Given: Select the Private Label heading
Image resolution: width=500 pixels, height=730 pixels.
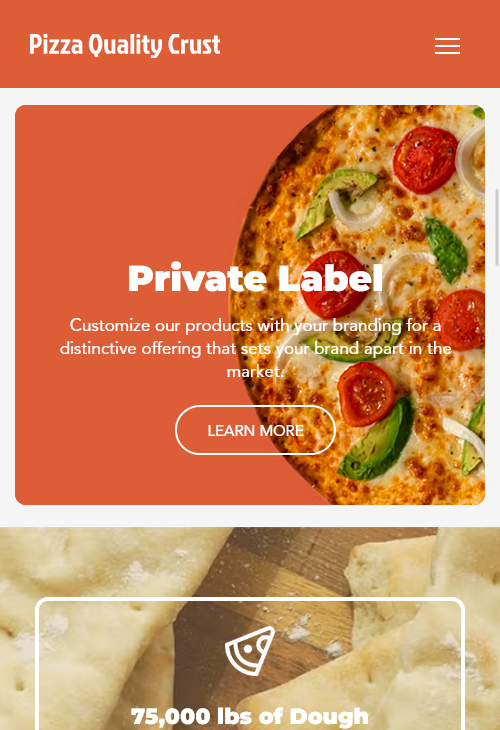Looking at the screenshot, I should pos(255,278).
